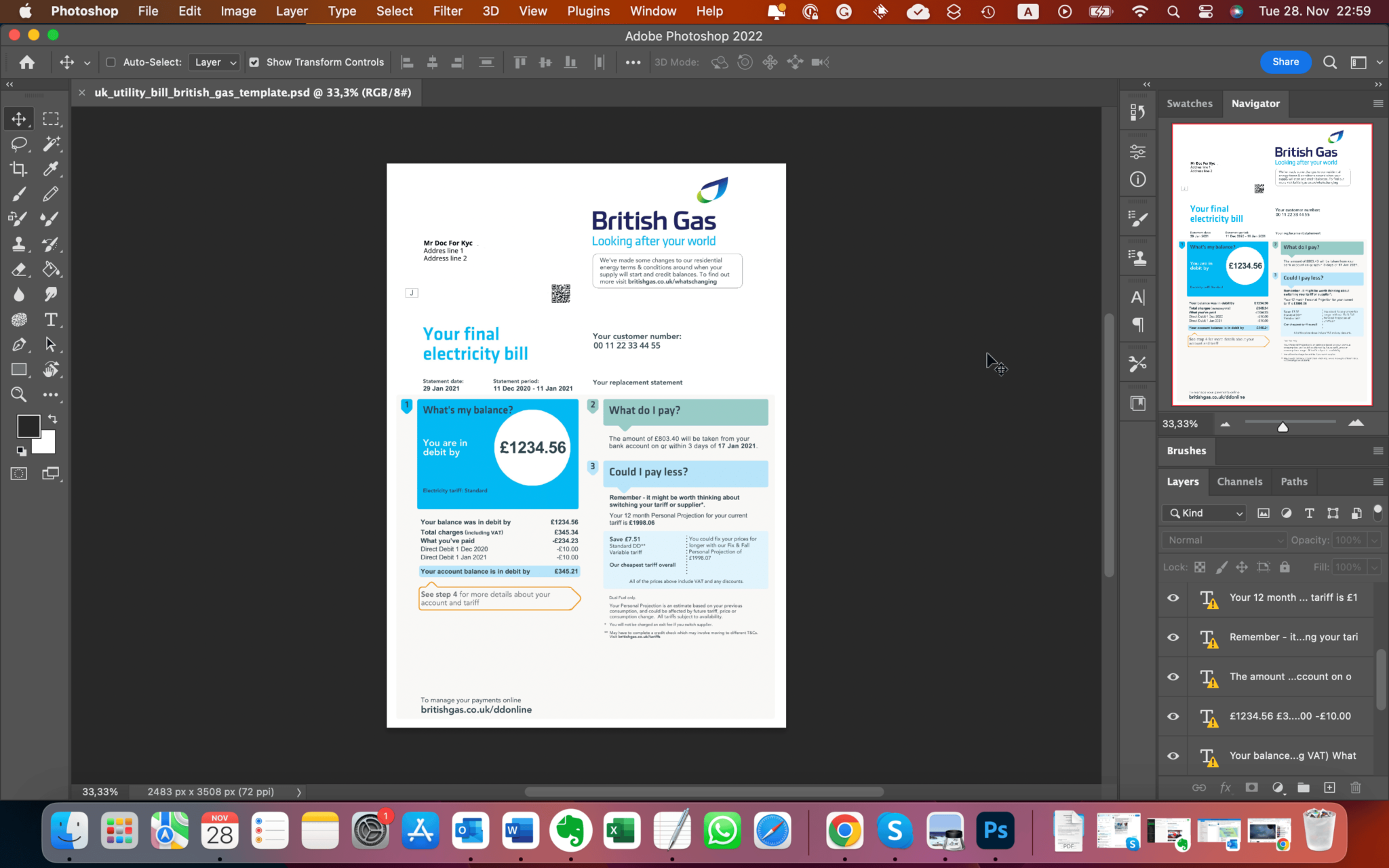This screenshot has width=1389, height=868.
Task: Filter Layers panel to show only type layers
Action: [1309, 513]
